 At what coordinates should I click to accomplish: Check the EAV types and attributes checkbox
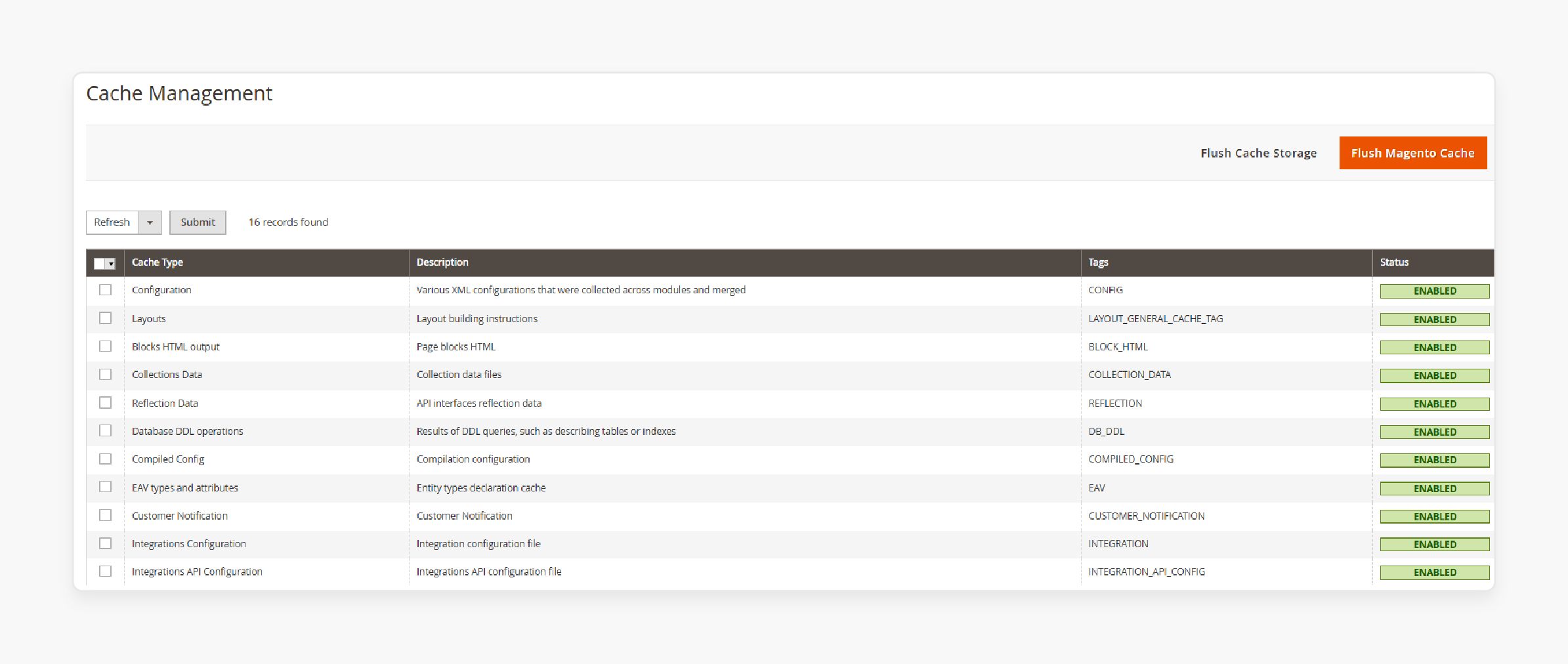105,487
